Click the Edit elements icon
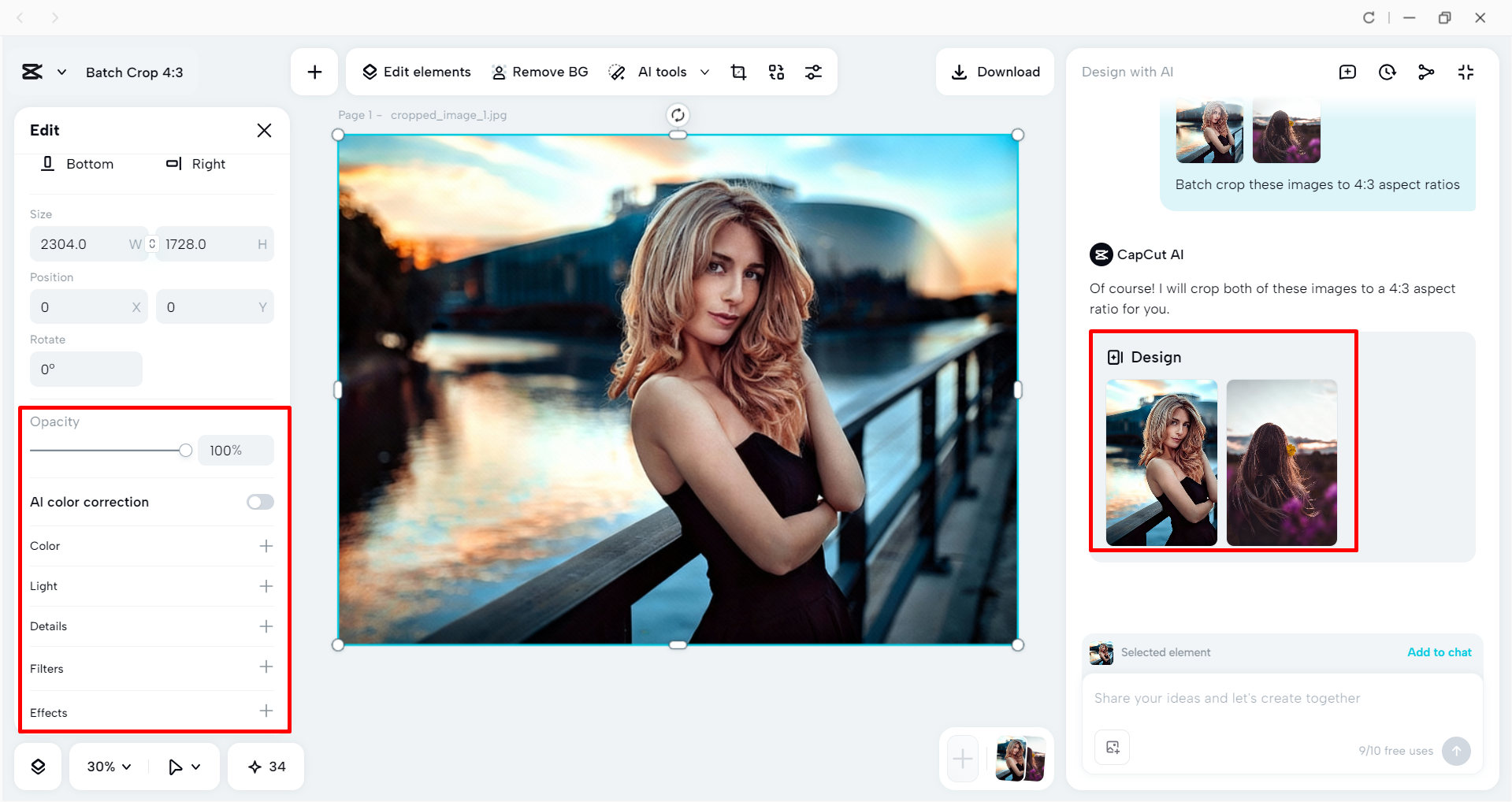 point(370,71)
